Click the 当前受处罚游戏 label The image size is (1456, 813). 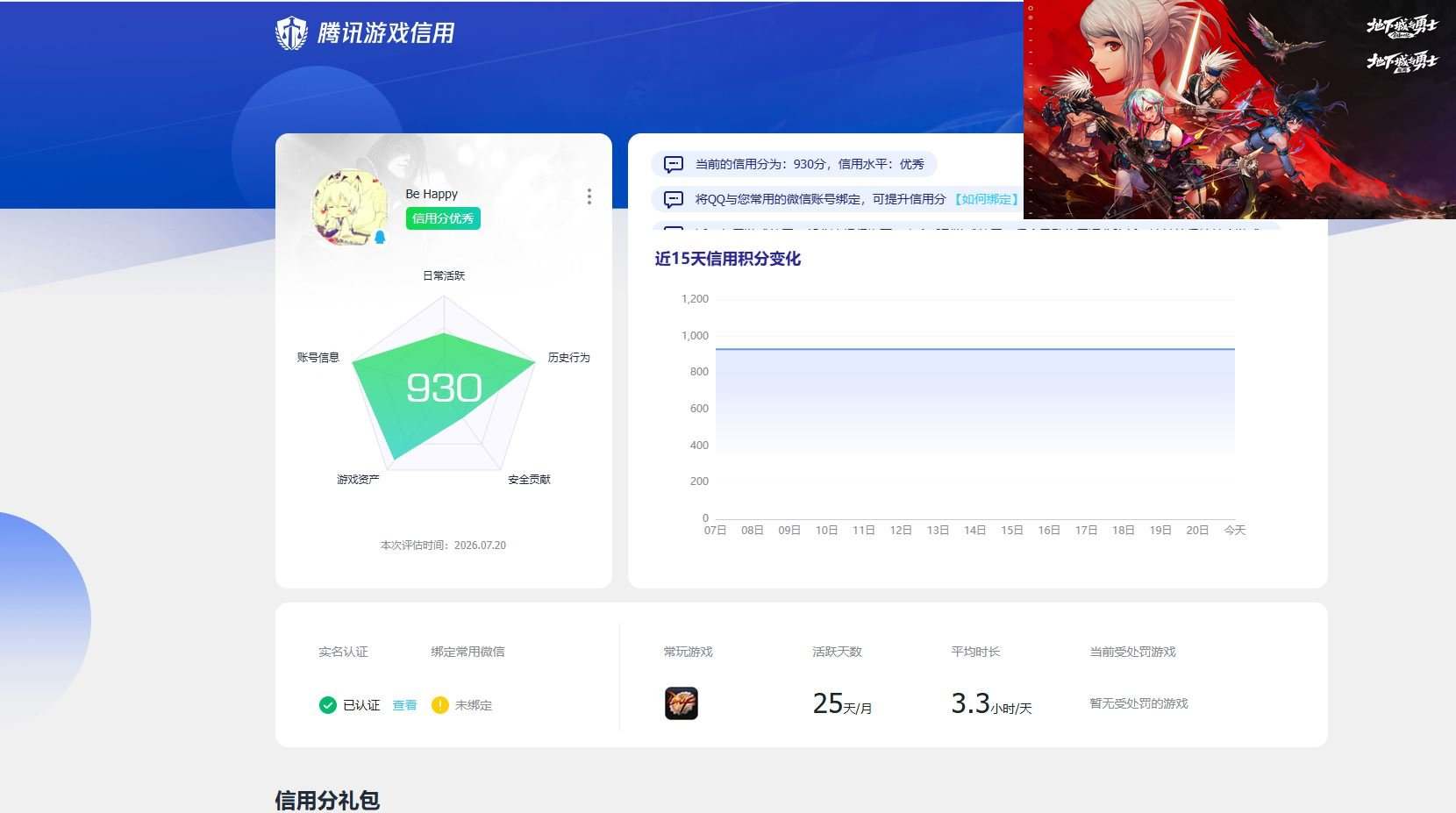click(x=1132, y=652)
